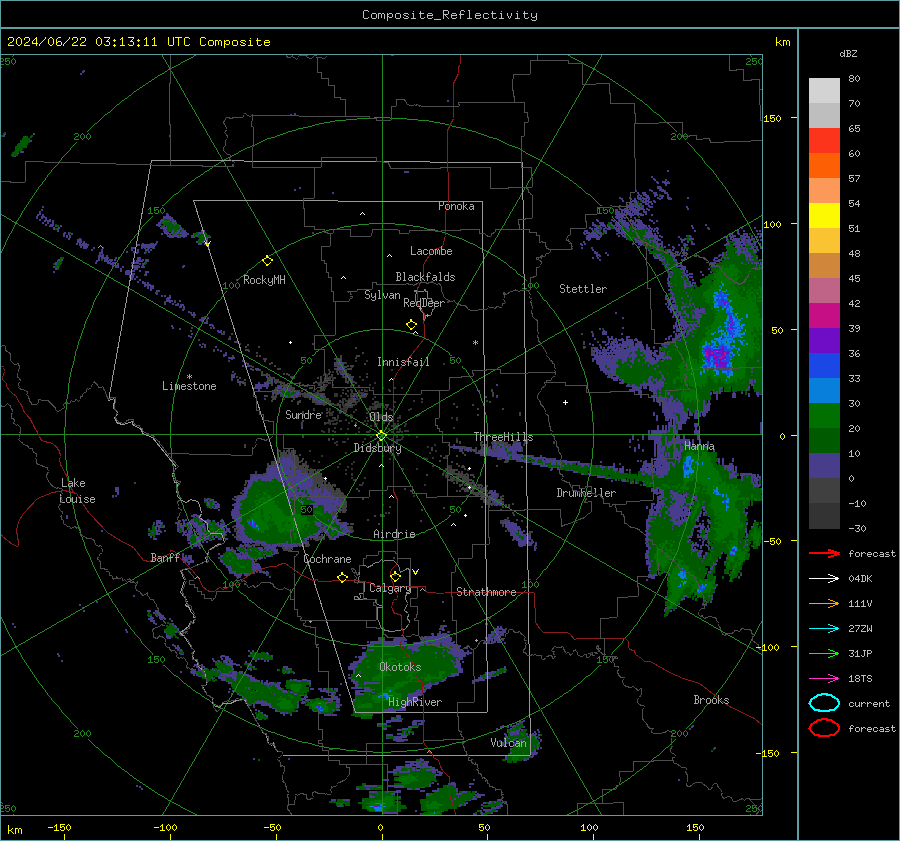Screen dimensions: 900x841
Task: Click the yellow radar-center diamond above Didsbury
Action: [381, 436]
